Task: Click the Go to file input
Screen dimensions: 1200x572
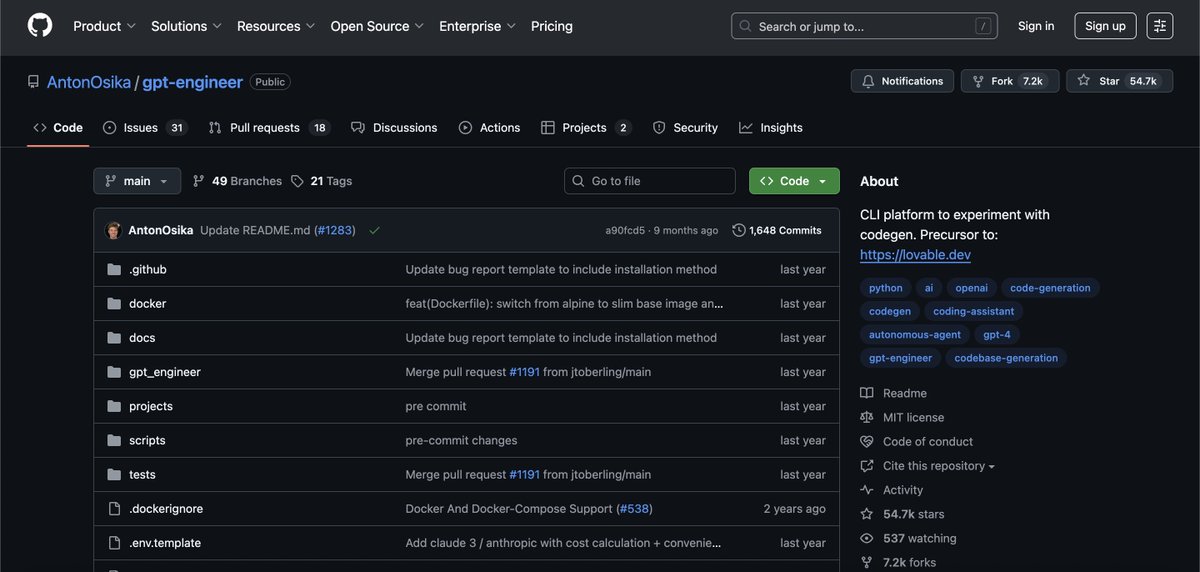Action: [x=650, y=181]
